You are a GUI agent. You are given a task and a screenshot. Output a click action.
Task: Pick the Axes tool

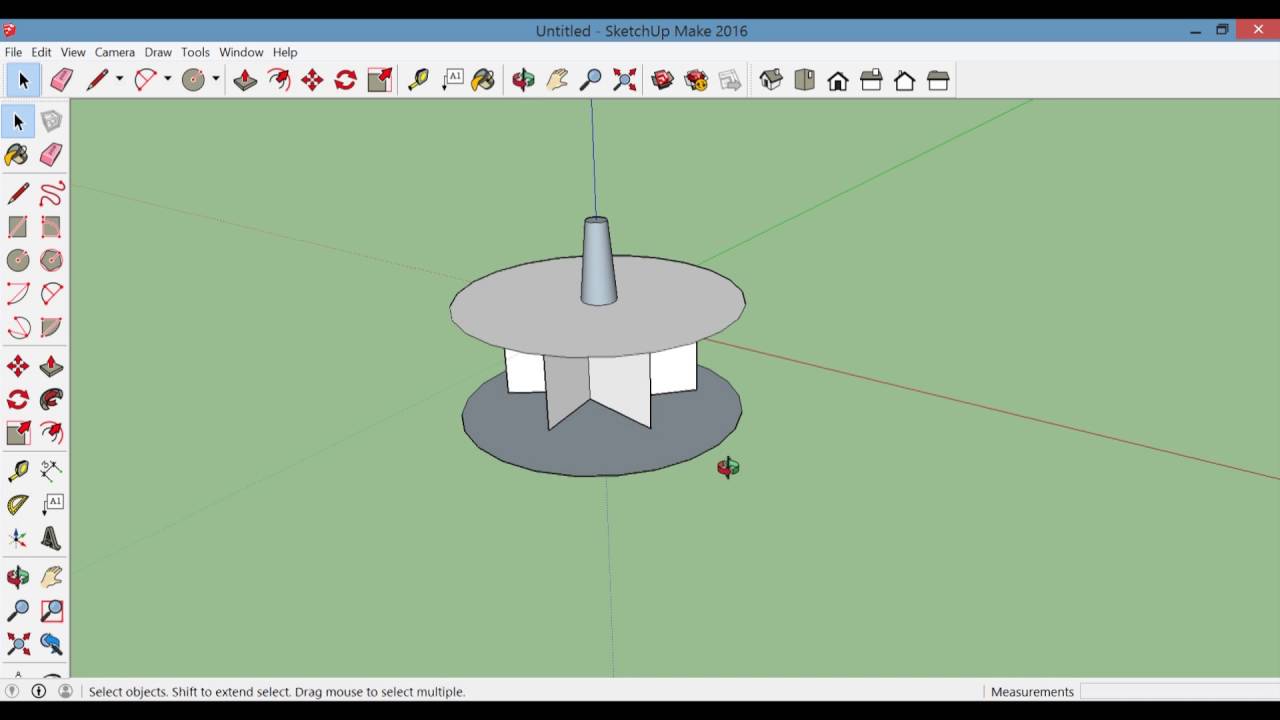click(x=18, y=539)
